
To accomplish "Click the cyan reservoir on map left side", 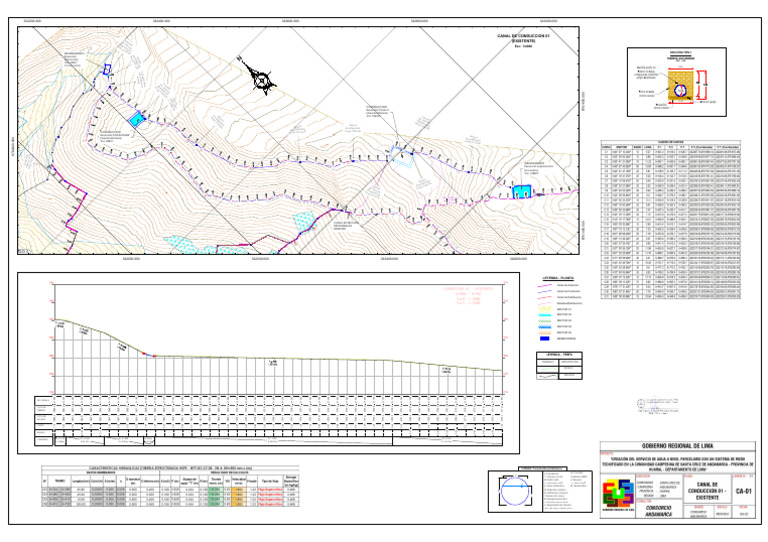I will pos(137,119).
